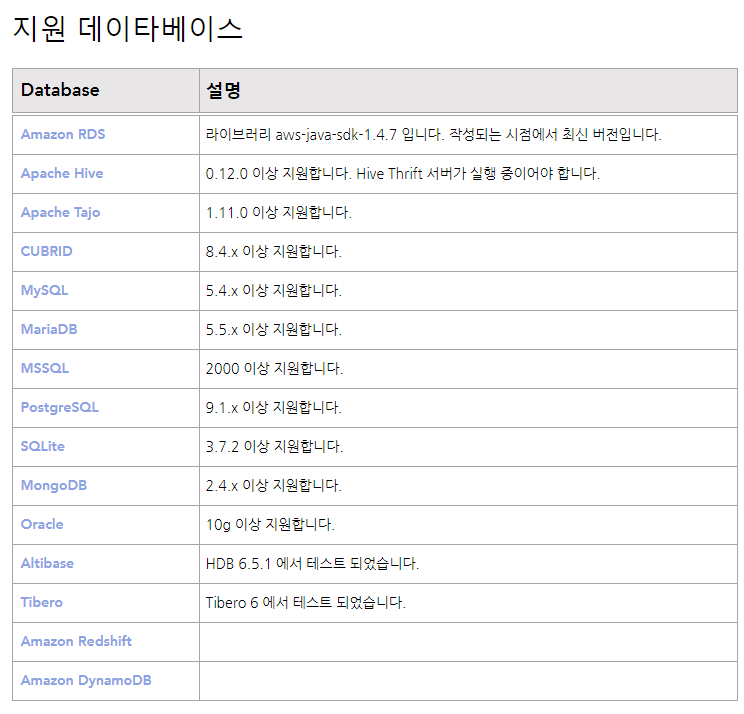The height and width of the screenshot is (714, 744).
Task: Click the '지원 데이타베이스' page heading
Action: coord(128,28)
